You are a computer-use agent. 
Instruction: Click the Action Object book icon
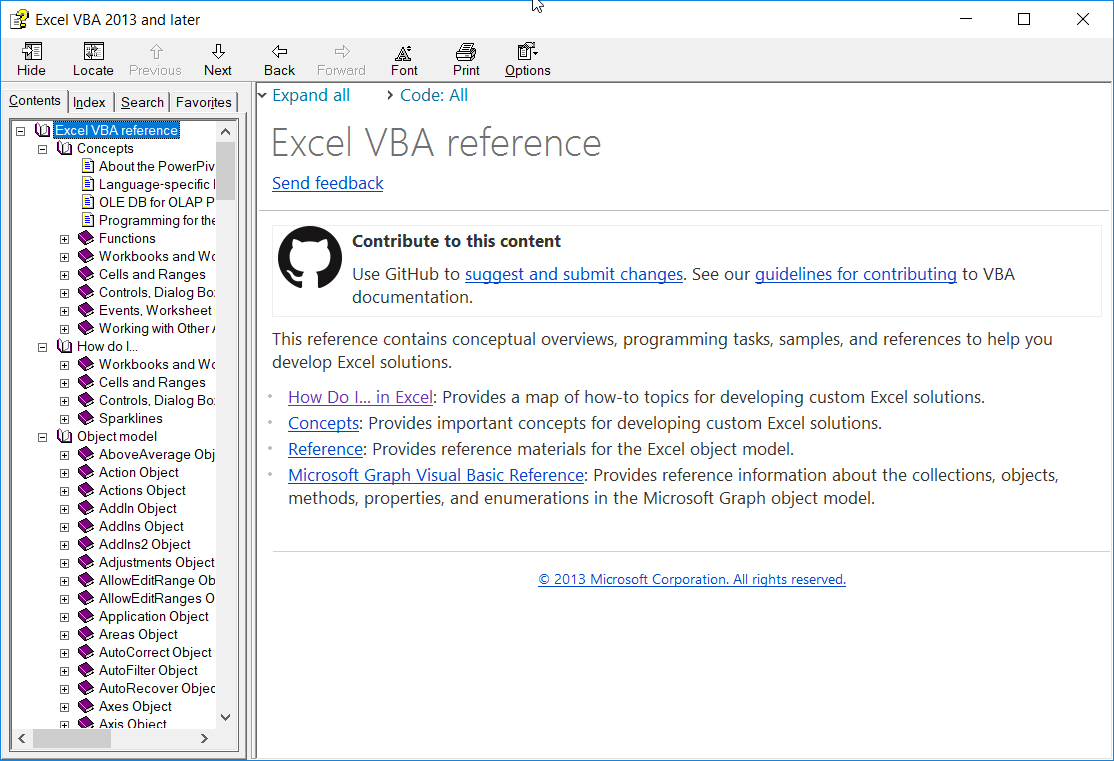(x=86, y=472)
